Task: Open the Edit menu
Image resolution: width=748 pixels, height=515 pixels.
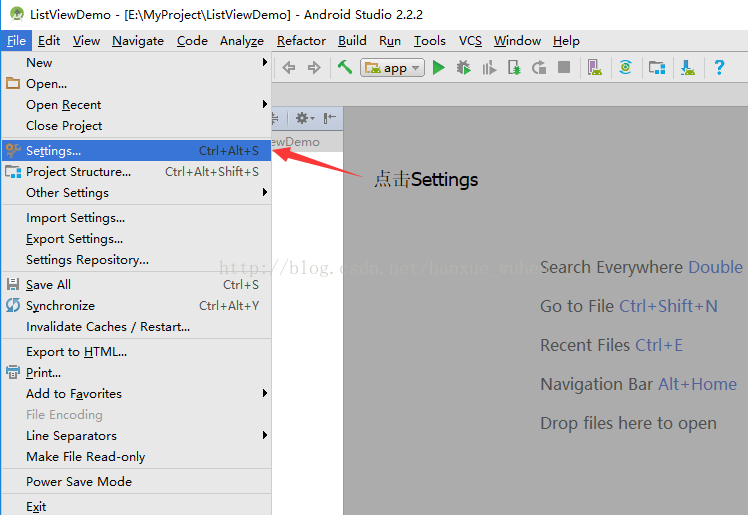Action: pyautogui.click(x=49, y=41)
